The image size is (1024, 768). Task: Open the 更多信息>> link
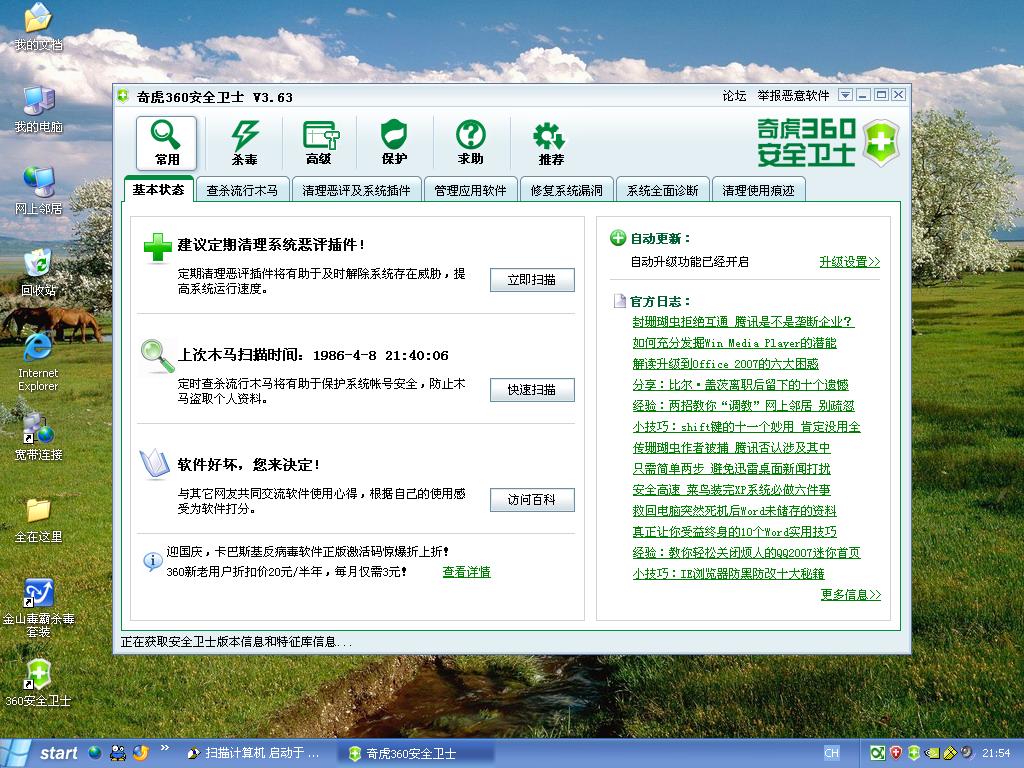(x=851, y=594)
